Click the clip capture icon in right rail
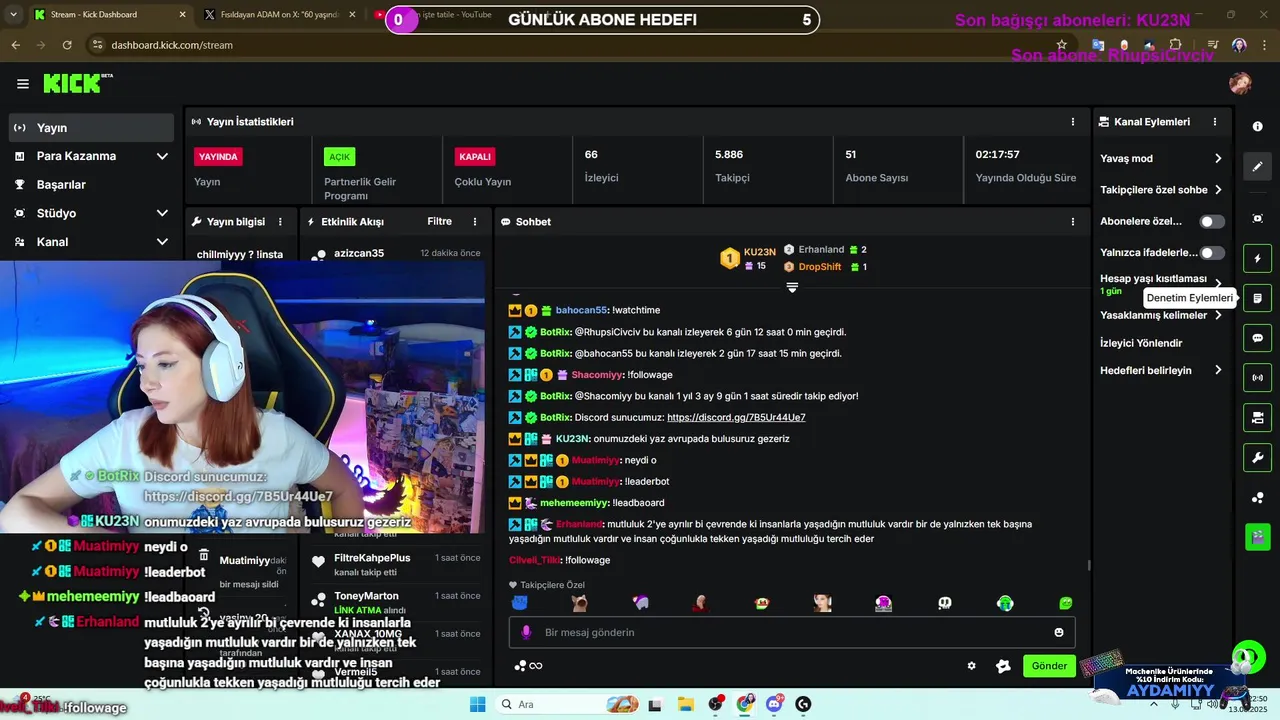 click(1257, 218)
